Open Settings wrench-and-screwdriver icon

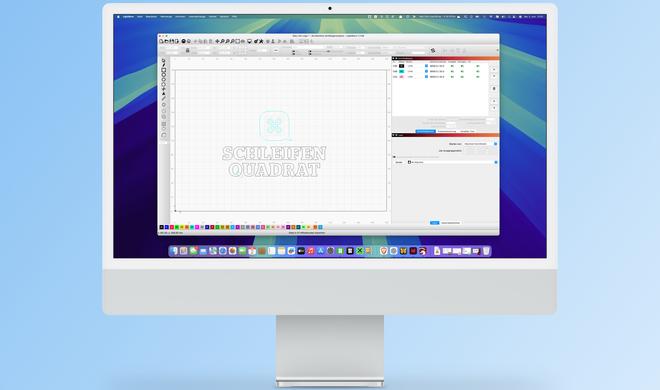point(255,41)
